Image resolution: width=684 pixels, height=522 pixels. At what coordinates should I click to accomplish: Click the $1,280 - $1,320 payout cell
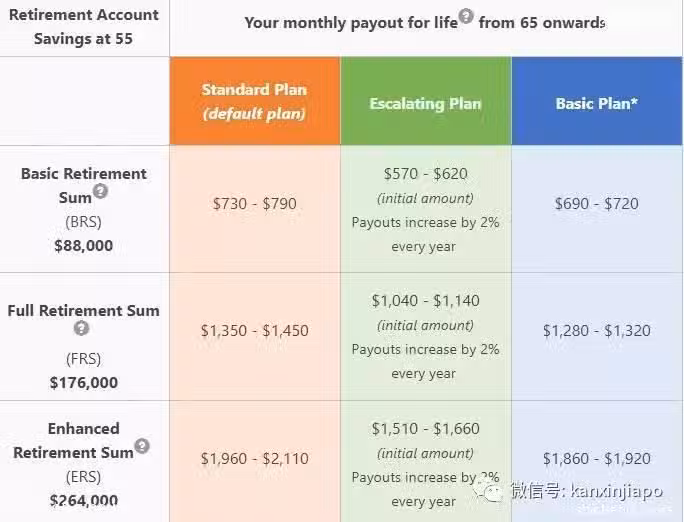click(x=597, y=331)
